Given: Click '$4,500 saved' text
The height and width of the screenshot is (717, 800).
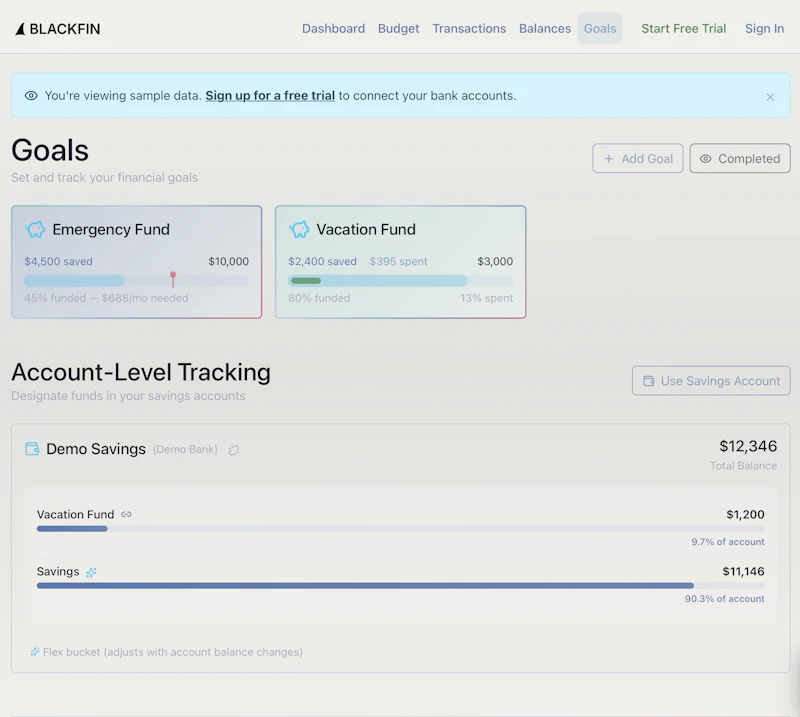Looking at the screenshot, I should [x=58, y=261].
